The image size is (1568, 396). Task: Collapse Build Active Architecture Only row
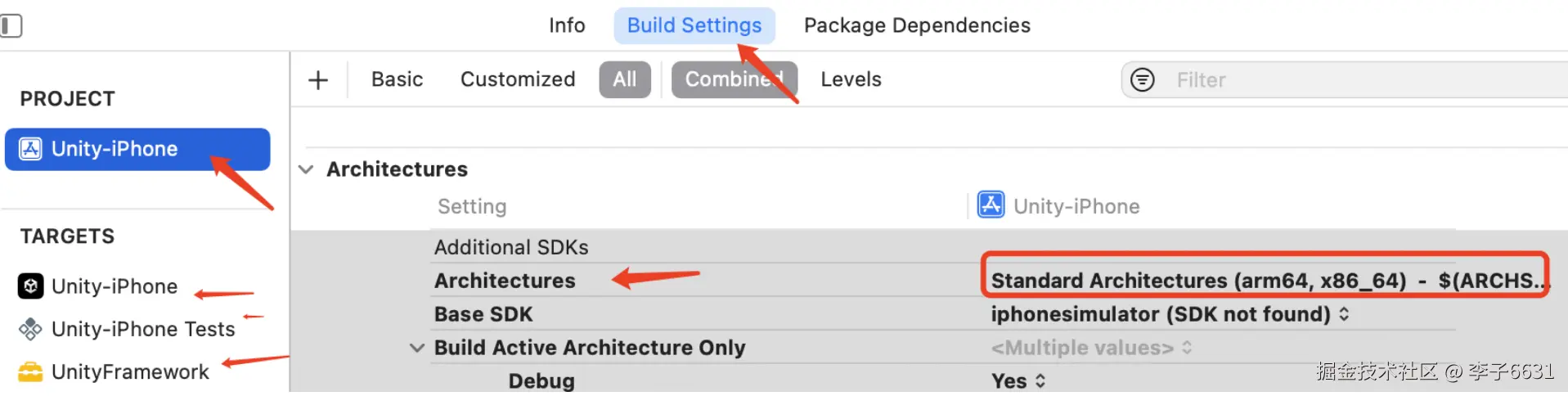[417, 348]
